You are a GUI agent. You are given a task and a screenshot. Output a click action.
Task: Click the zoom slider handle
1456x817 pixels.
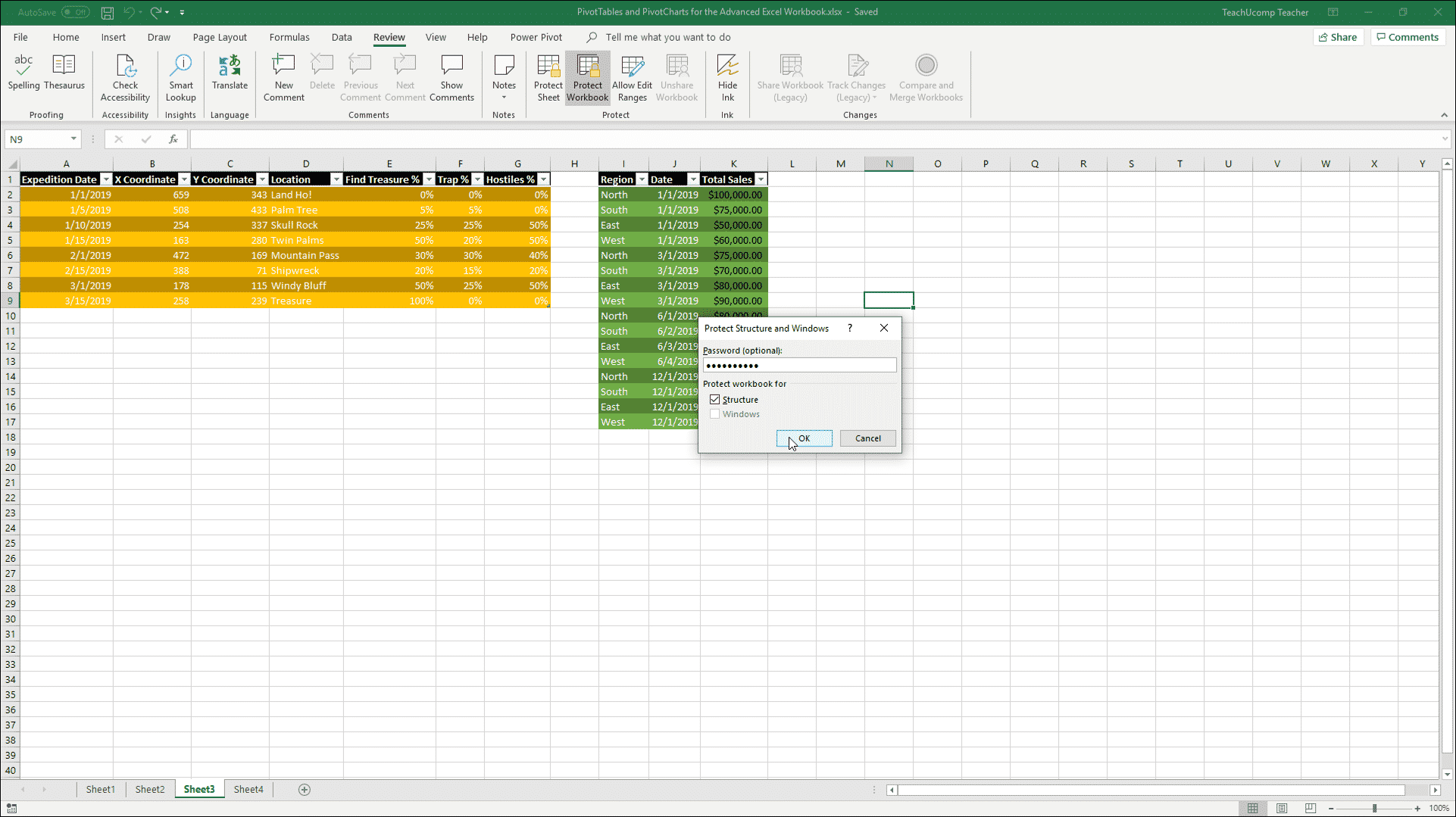tap(1374, 808)
